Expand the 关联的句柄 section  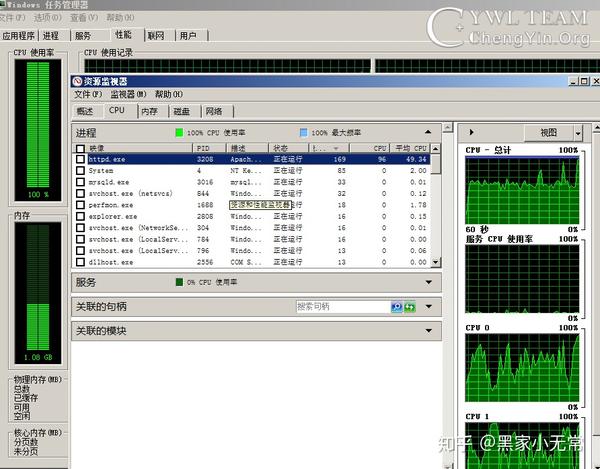pos(429,306)
